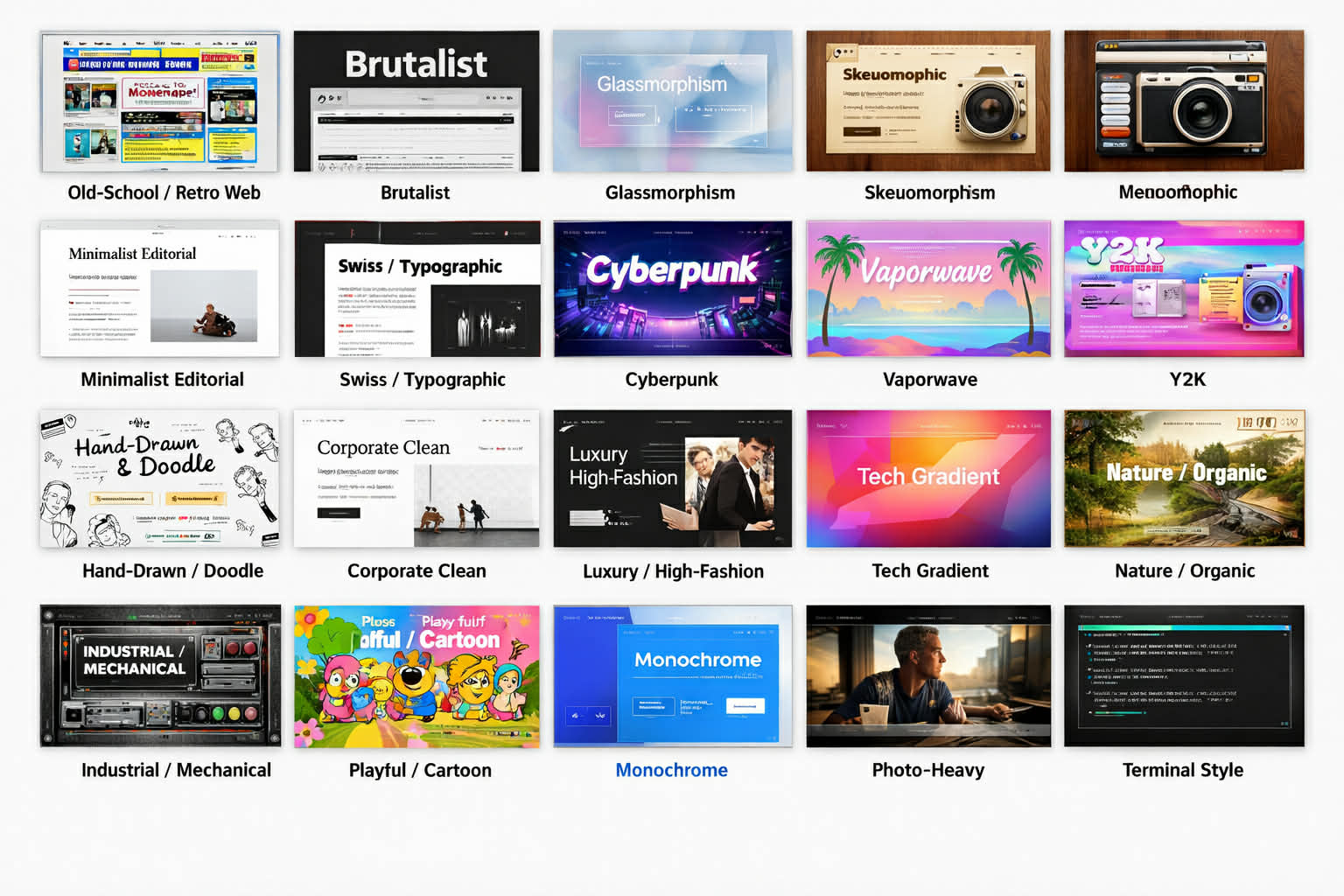
Task: Select the Brutalist style thumbnail
Action: [416, 101]
